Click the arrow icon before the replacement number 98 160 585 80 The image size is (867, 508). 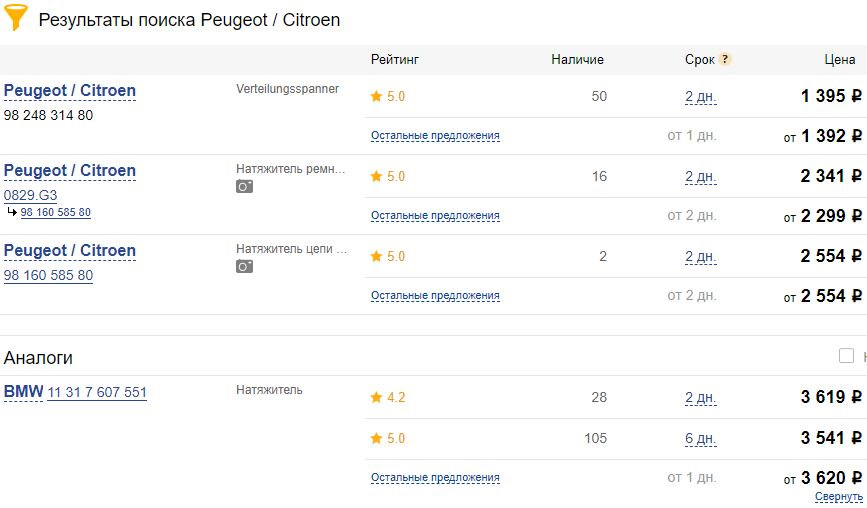coord(12,212)
